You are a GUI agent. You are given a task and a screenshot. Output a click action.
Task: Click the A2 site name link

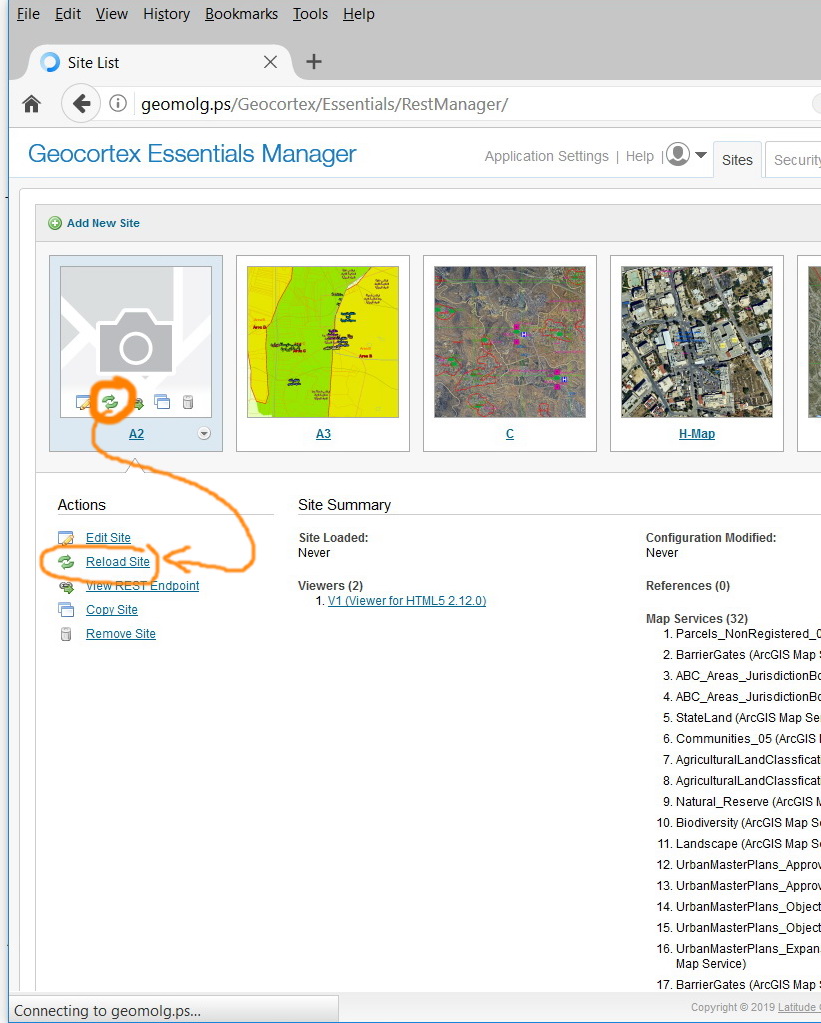click(136, 434)
